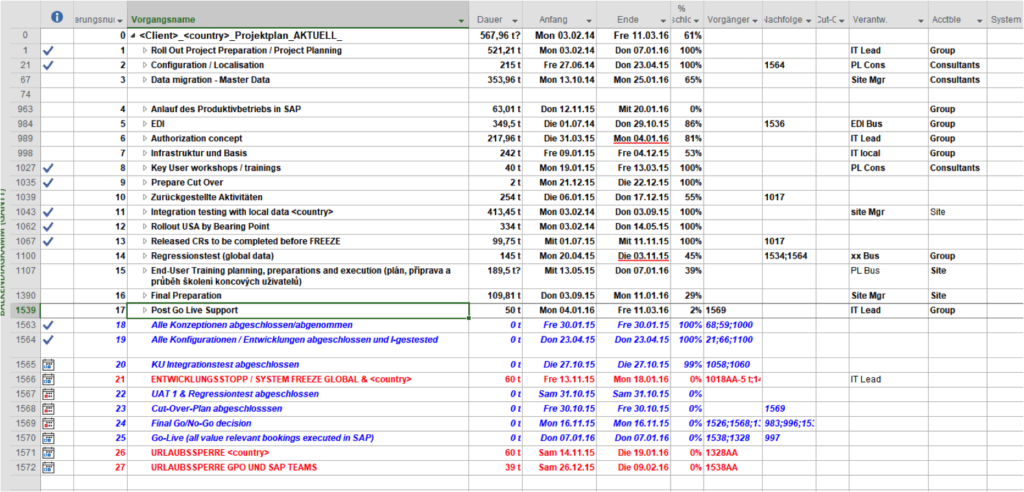Click the checkmark icon in row 1
The image size is (1024, 492).
[47, 50]
